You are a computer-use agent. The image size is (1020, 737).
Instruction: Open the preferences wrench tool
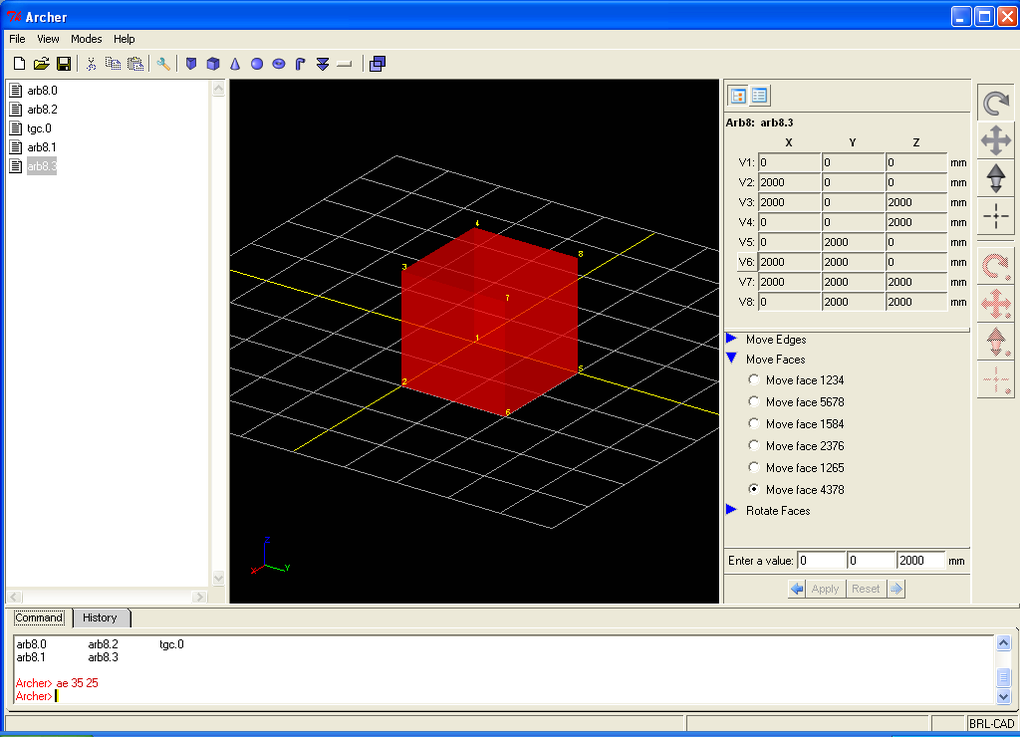pyautogui.click(x=163, y=63)
